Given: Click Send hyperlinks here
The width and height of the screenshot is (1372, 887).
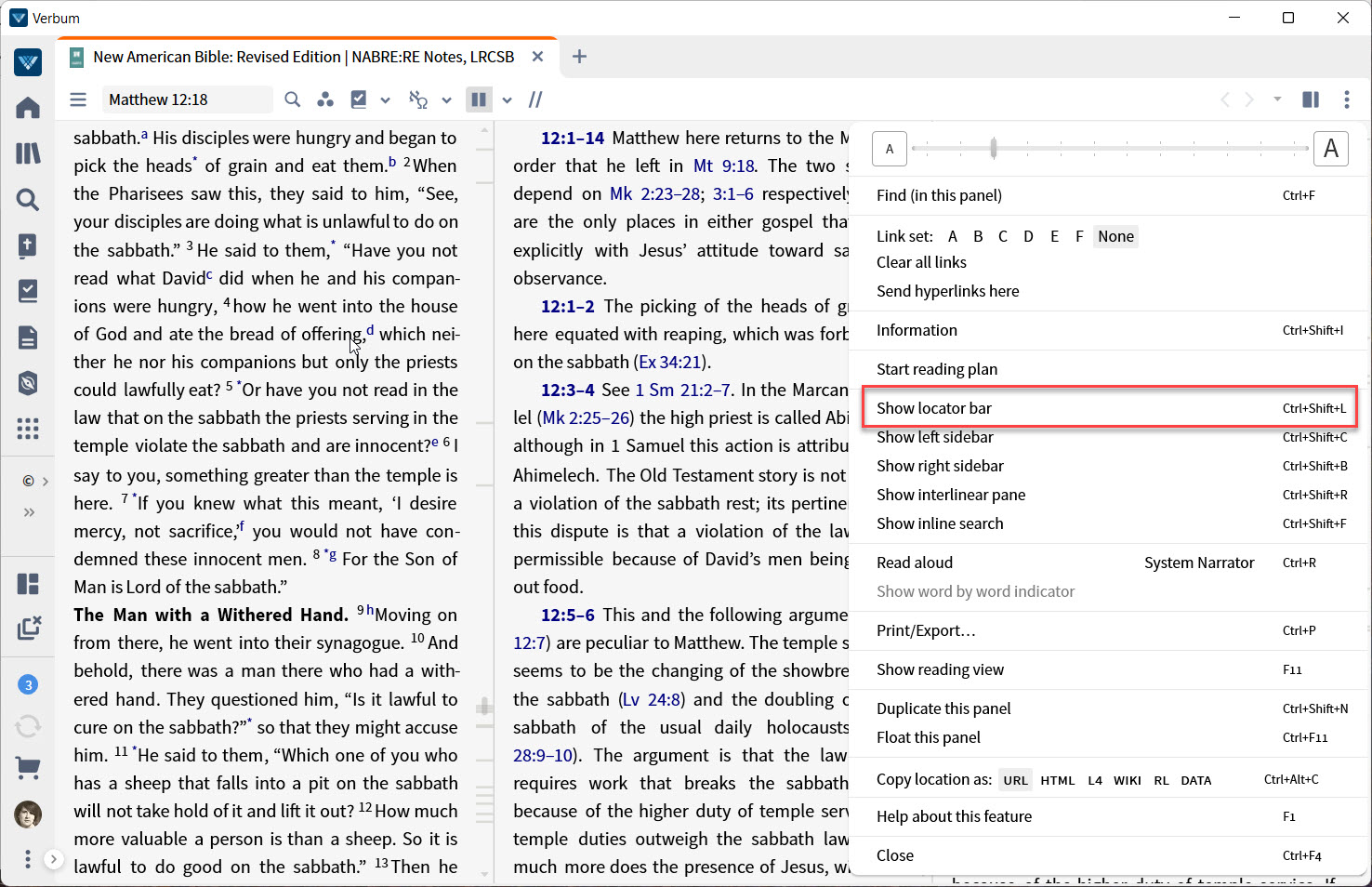Looking at the screenshot, I should tap(947, 291).
